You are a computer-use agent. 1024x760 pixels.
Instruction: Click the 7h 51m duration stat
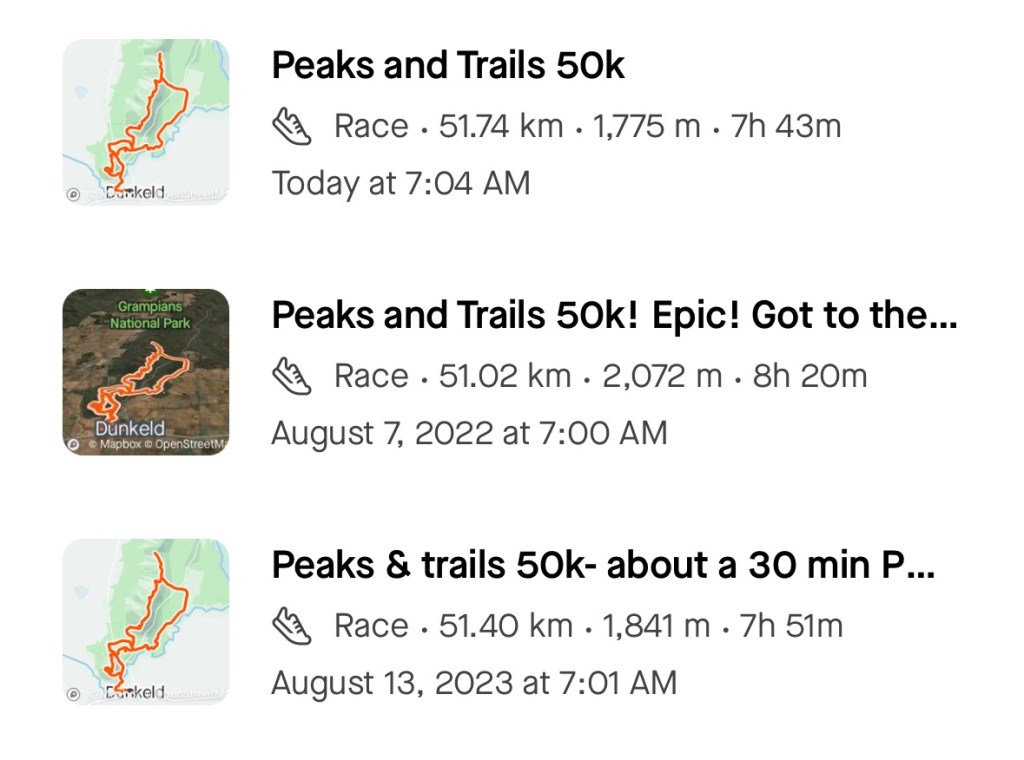[791, 627]
